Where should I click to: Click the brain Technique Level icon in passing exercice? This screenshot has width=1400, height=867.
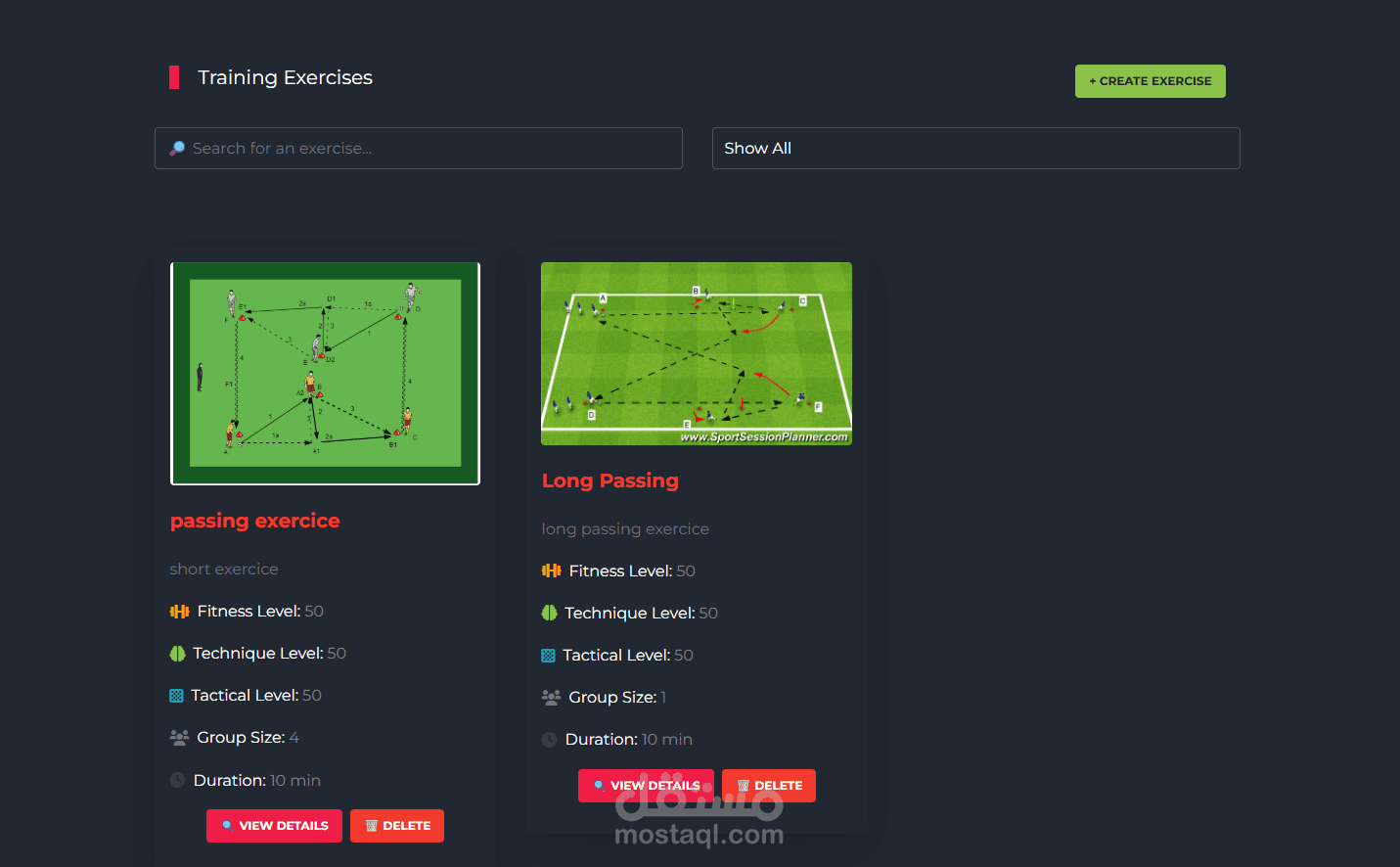177,654
